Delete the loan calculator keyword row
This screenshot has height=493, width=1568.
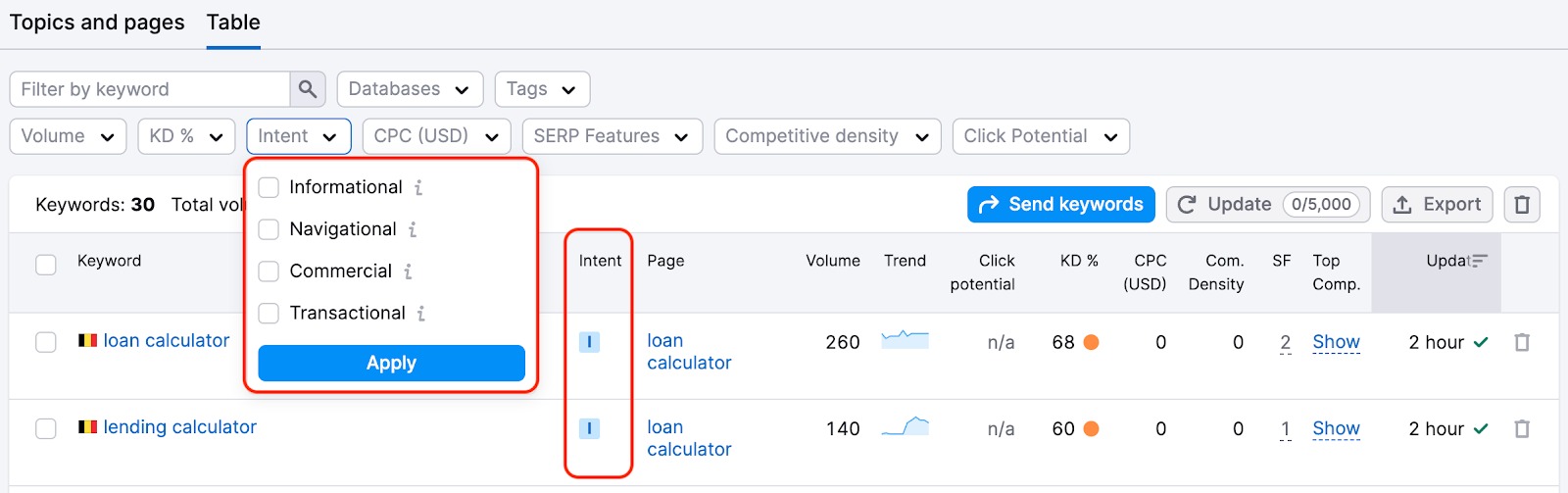point(1522,342)
